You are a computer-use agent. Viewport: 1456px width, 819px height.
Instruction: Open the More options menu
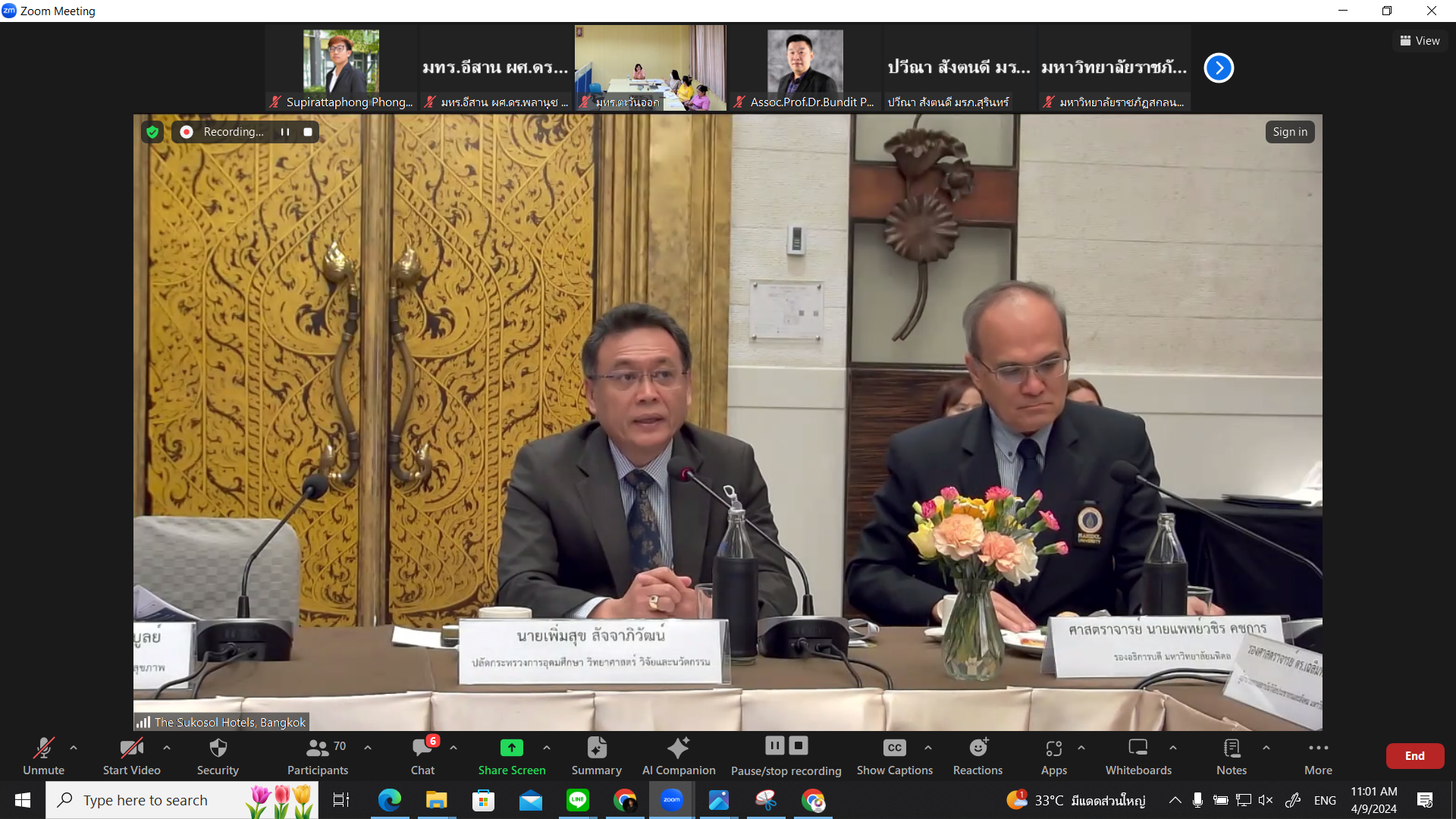point(1319,756)
